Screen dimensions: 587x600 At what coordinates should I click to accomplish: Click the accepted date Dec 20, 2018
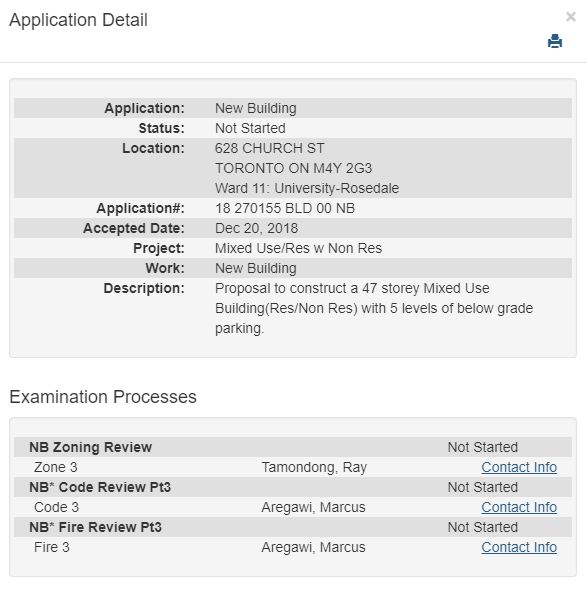click(x=256, y=228)
